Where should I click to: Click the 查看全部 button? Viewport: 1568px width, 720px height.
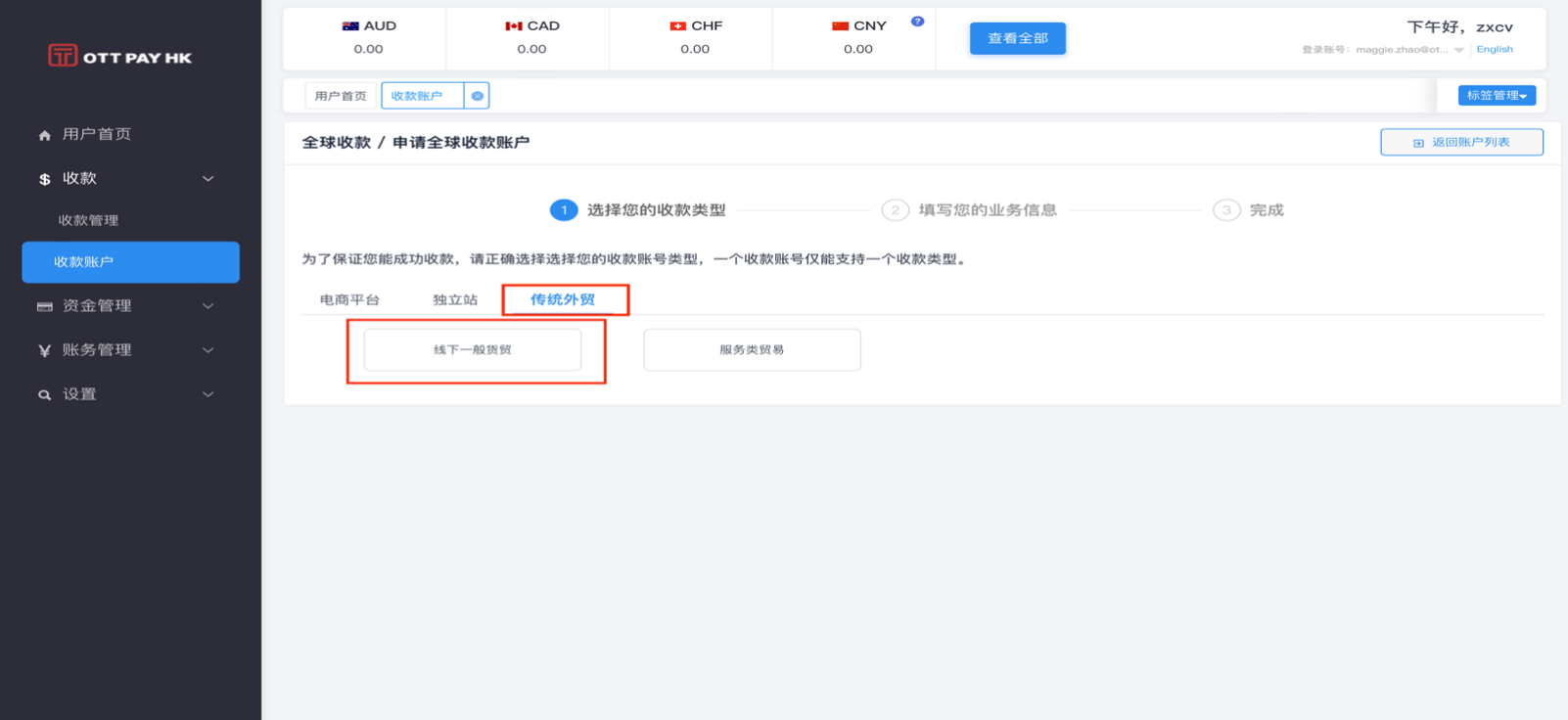(x=1018, y=38)
